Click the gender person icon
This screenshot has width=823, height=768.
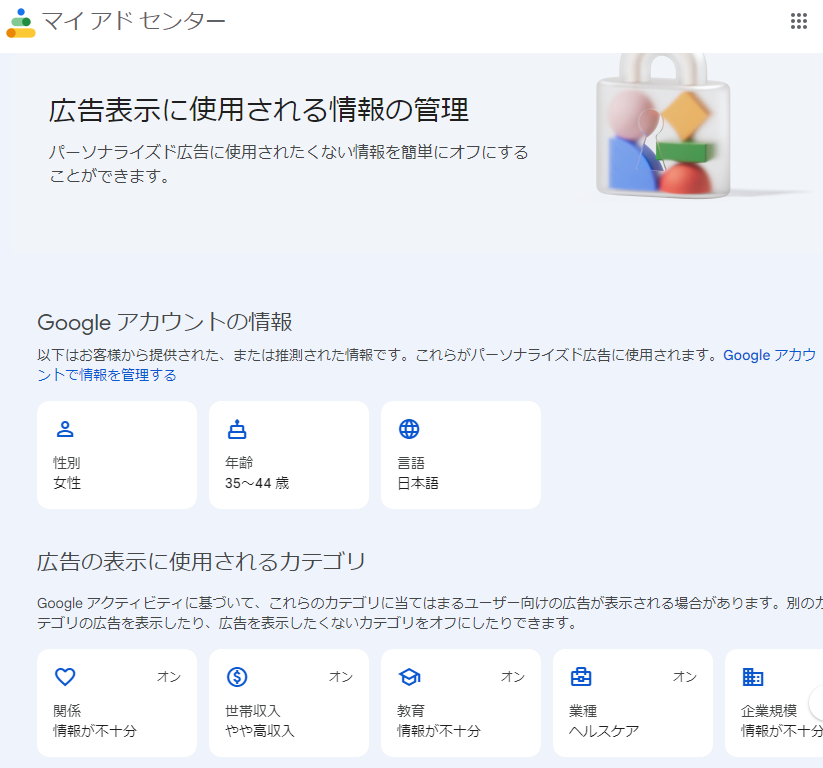point(65,429)
